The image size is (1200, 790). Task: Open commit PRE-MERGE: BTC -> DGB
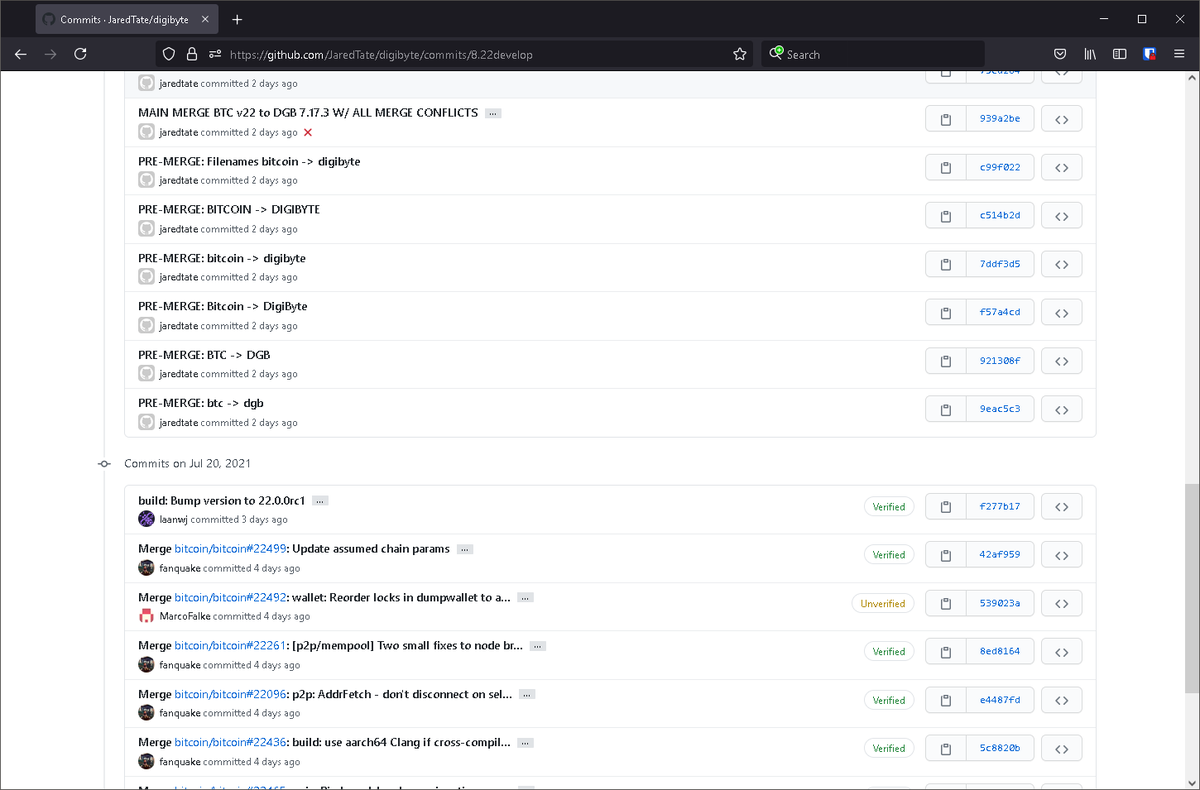204,355
